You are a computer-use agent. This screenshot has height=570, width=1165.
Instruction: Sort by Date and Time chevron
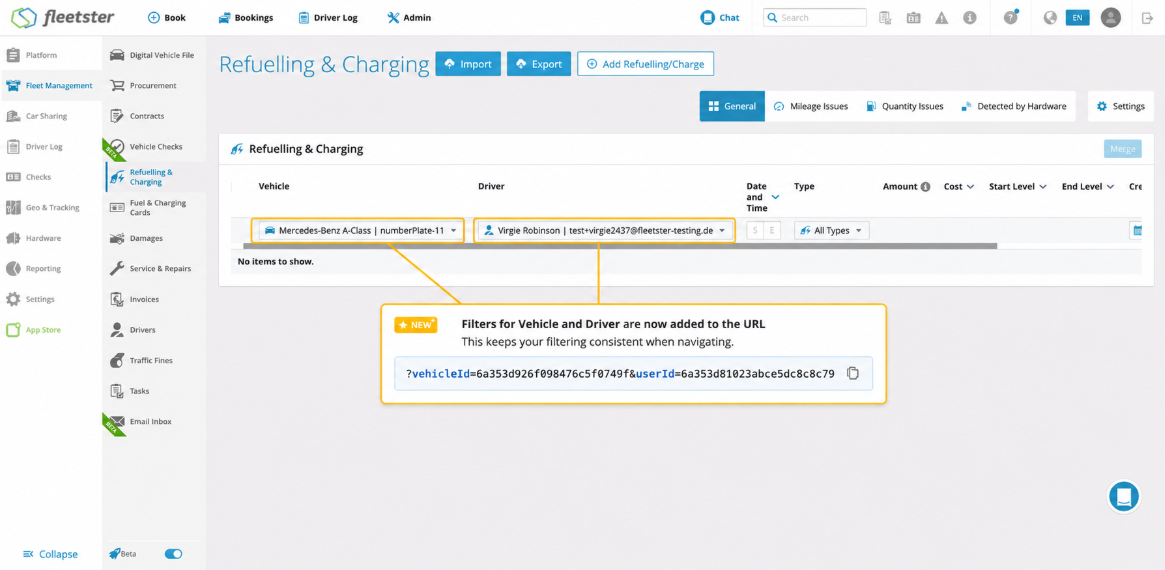click(x=776, y=197)
